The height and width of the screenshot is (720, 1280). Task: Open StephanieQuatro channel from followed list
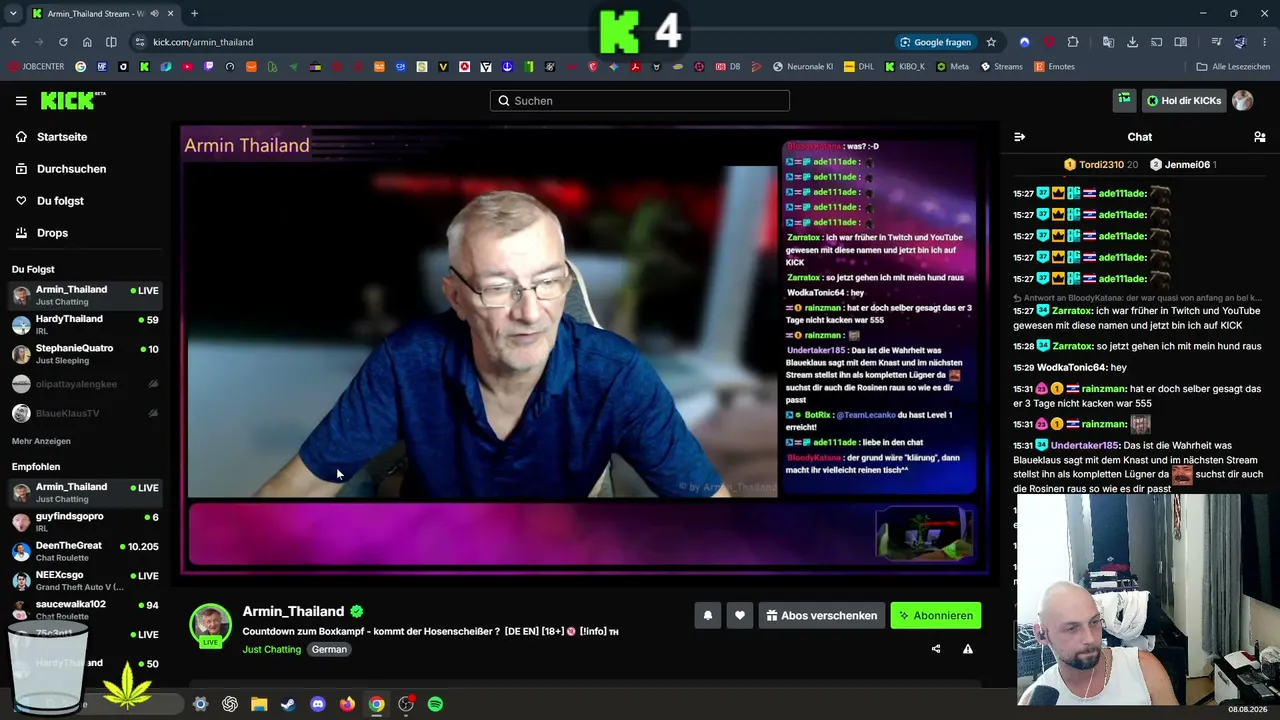click(x=85, y=354)
